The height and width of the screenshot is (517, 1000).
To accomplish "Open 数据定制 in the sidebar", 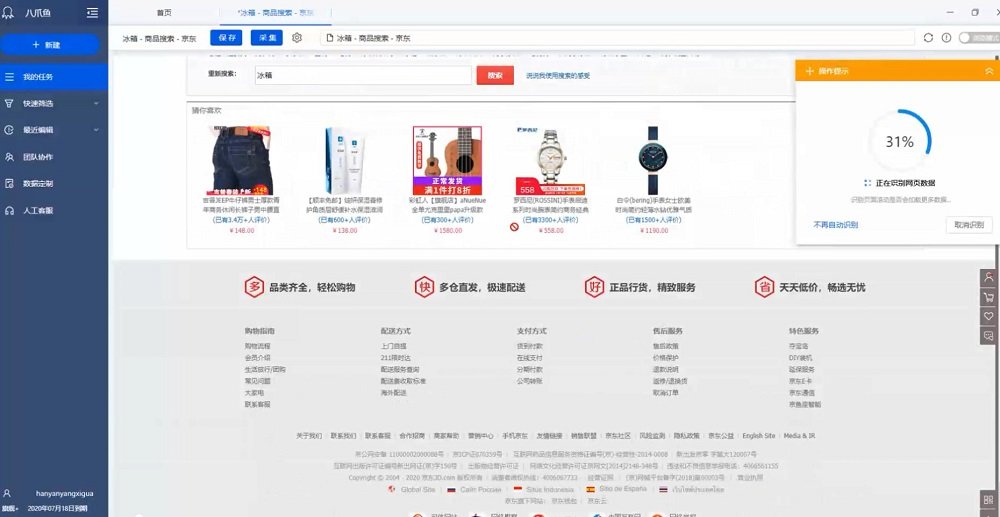I will point(38,184).
